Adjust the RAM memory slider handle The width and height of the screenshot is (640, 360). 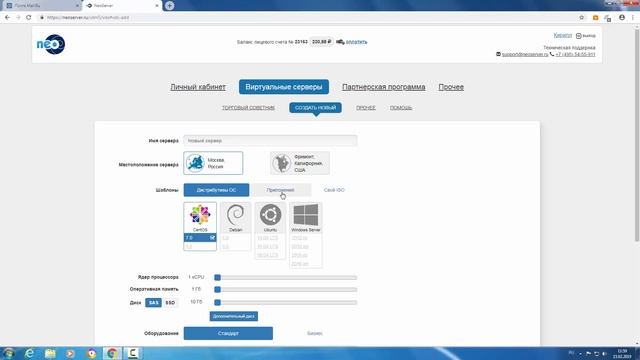(x=218, y=289)
